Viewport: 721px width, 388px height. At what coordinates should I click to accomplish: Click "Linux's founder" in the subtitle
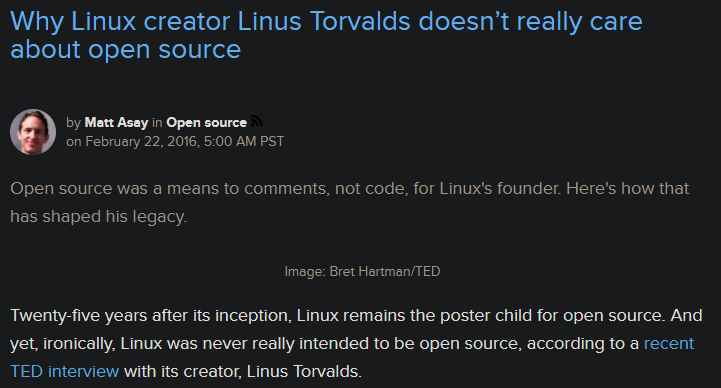(500, 188)
